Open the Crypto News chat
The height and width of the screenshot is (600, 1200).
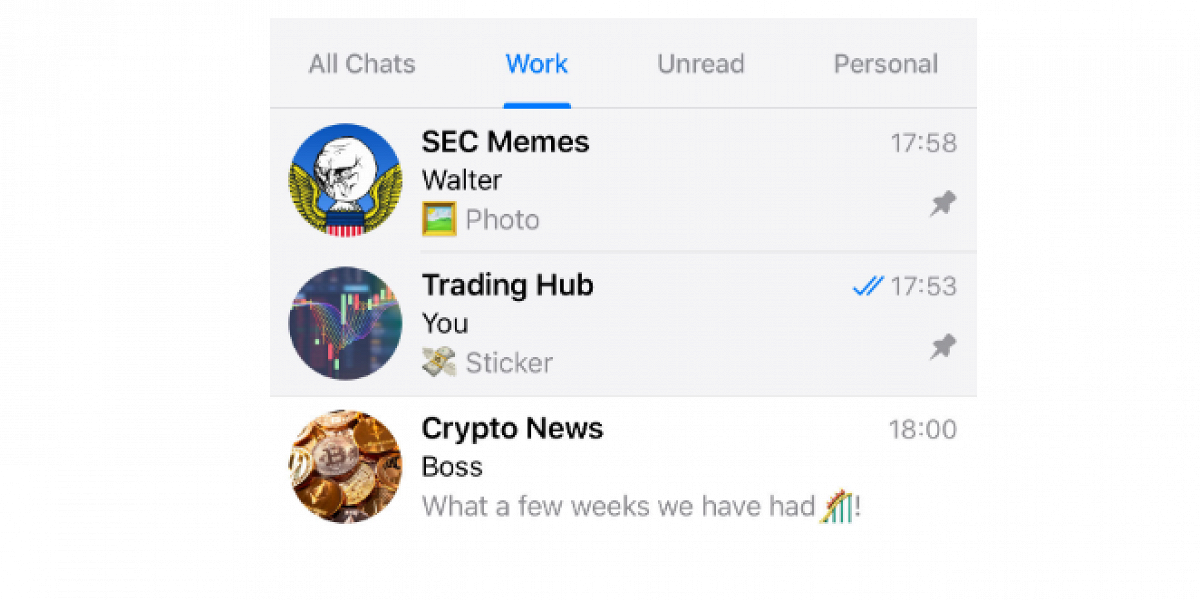[623, 467]
